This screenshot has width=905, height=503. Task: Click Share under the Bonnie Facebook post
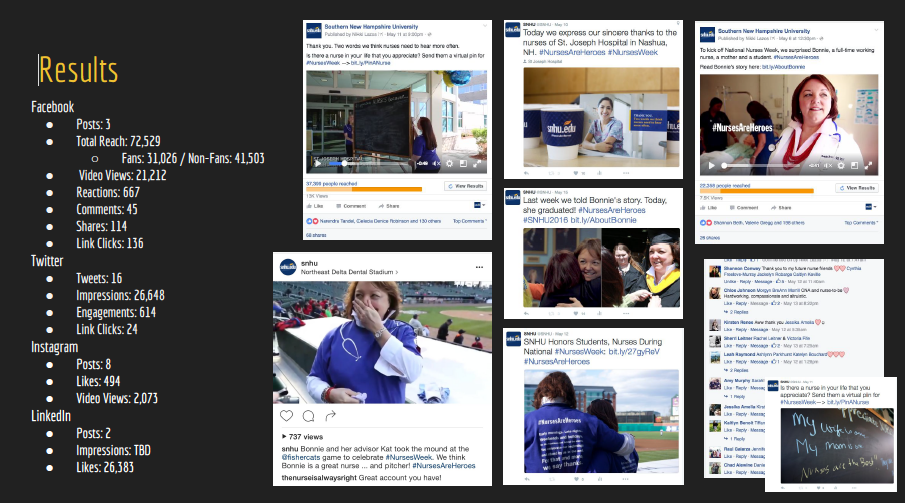(781, 207)
